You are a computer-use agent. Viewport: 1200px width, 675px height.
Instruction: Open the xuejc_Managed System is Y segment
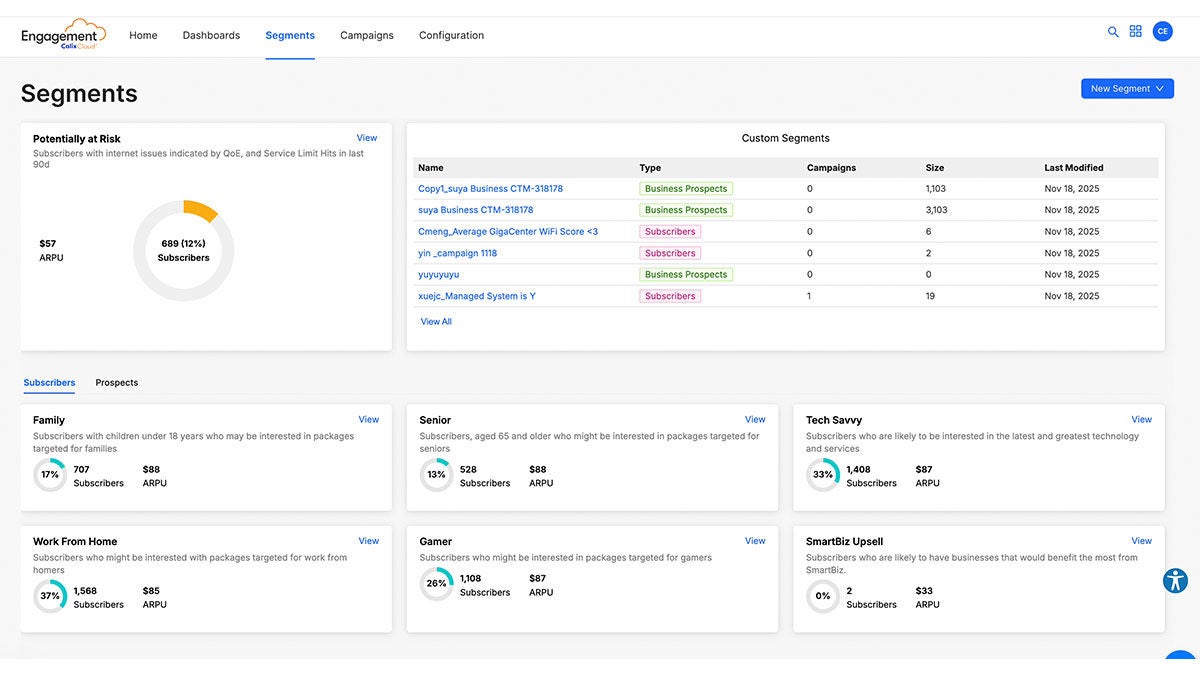[x=477, y=295]
